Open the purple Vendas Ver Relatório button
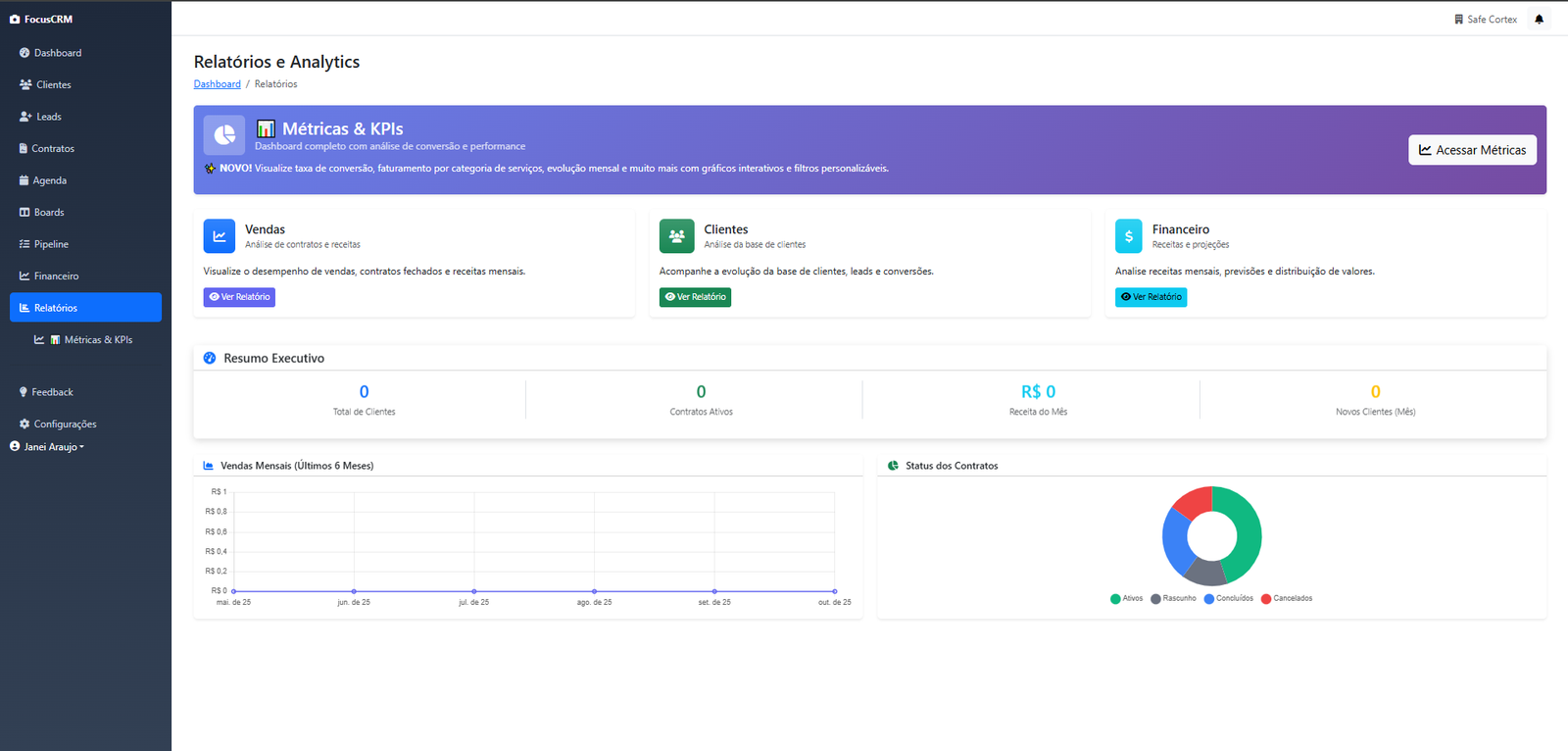1568x751 pixels. tap(239, 297)
